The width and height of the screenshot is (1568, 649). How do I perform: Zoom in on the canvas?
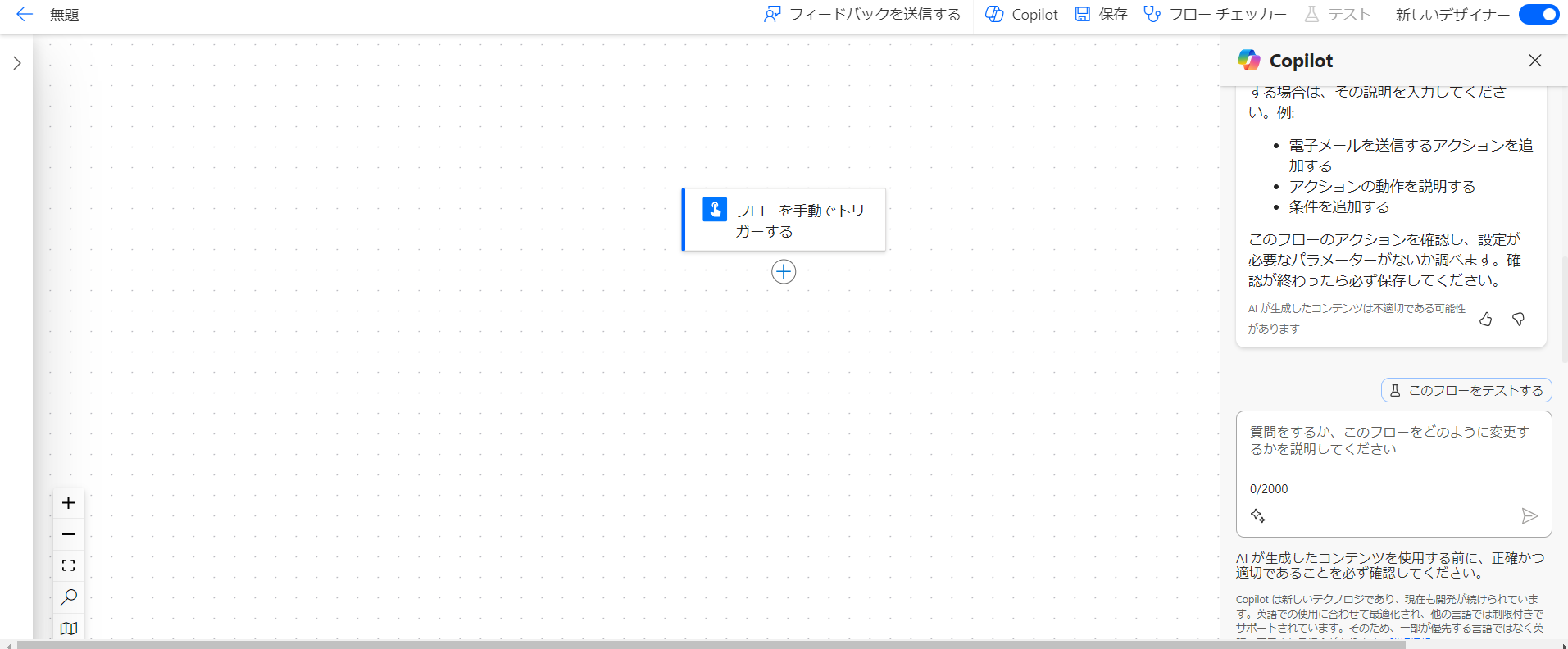[x=69, y=503]
